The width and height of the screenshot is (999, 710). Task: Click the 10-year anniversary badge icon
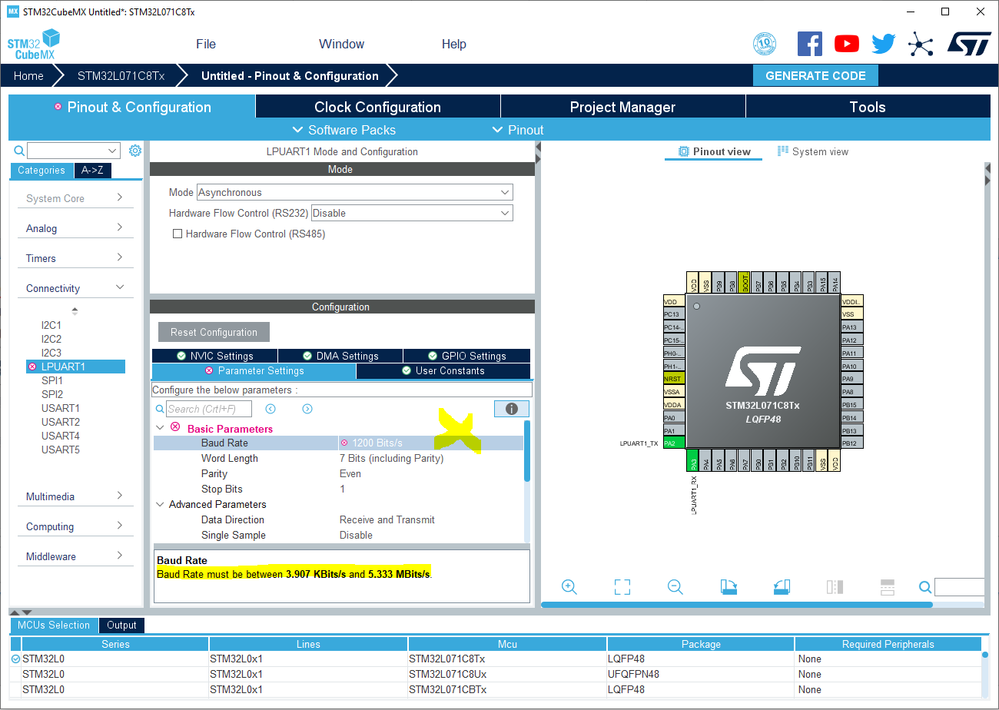coord(765,44)
